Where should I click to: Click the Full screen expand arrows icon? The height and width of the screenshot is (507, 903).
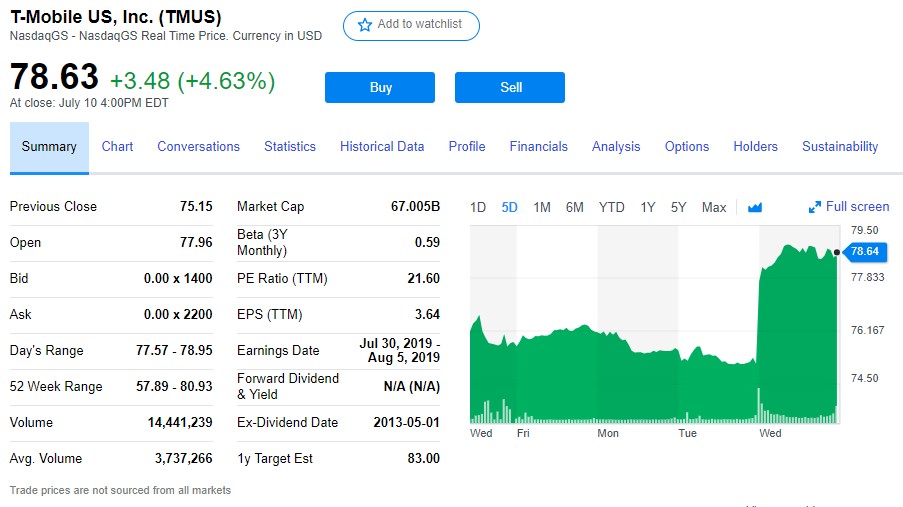(x=814, y=207)
